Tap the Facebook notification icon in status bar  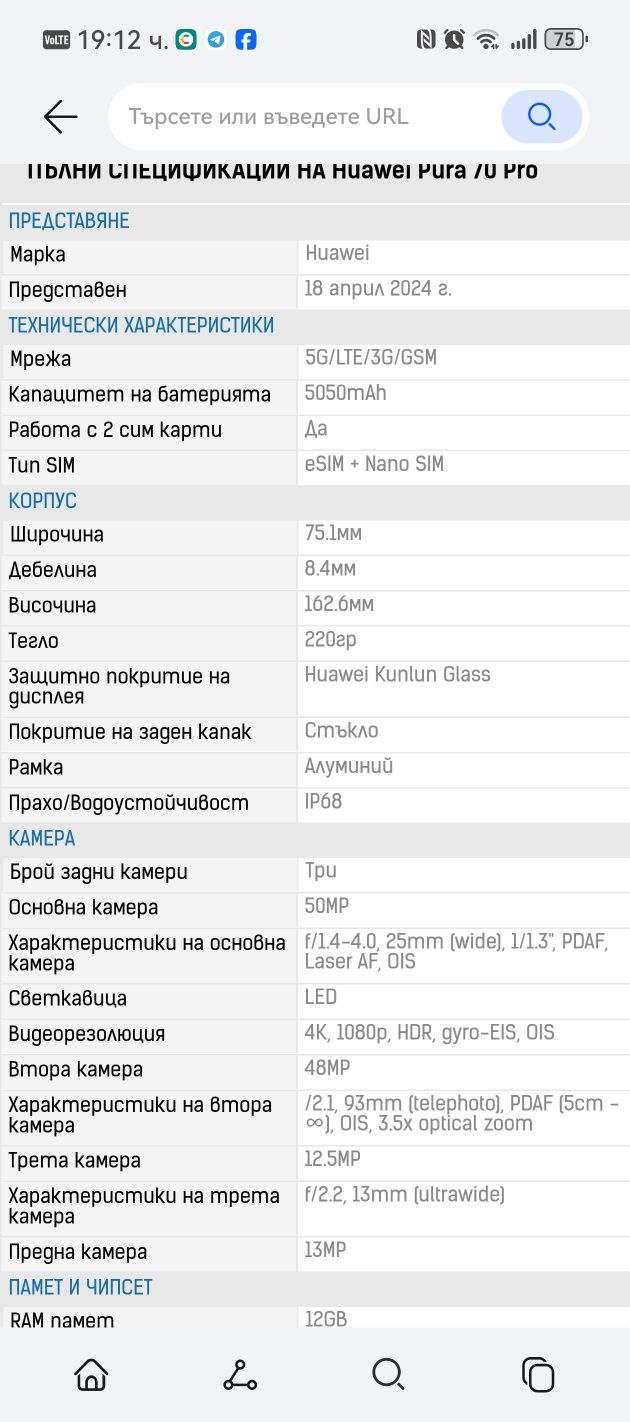pos(246,40)
